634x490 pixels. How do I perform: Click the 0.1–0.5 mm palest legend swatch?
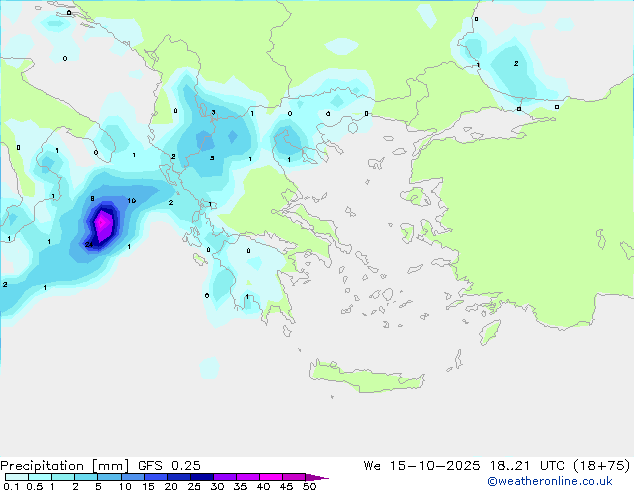click(x=17, y=477)
